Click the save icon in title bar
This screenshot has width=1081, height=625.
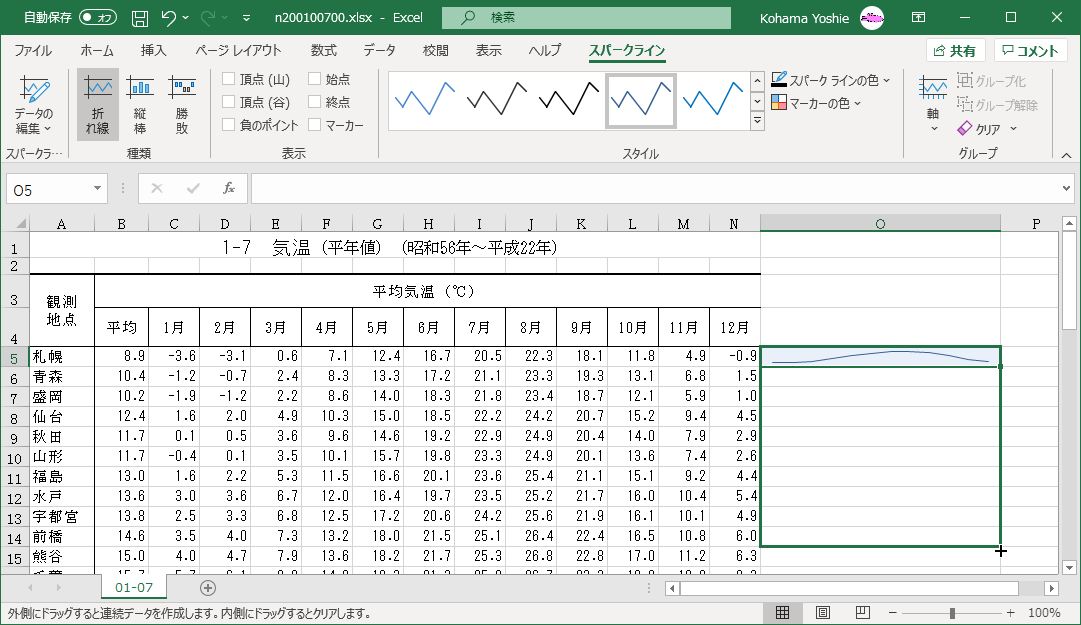pos(140,18)
